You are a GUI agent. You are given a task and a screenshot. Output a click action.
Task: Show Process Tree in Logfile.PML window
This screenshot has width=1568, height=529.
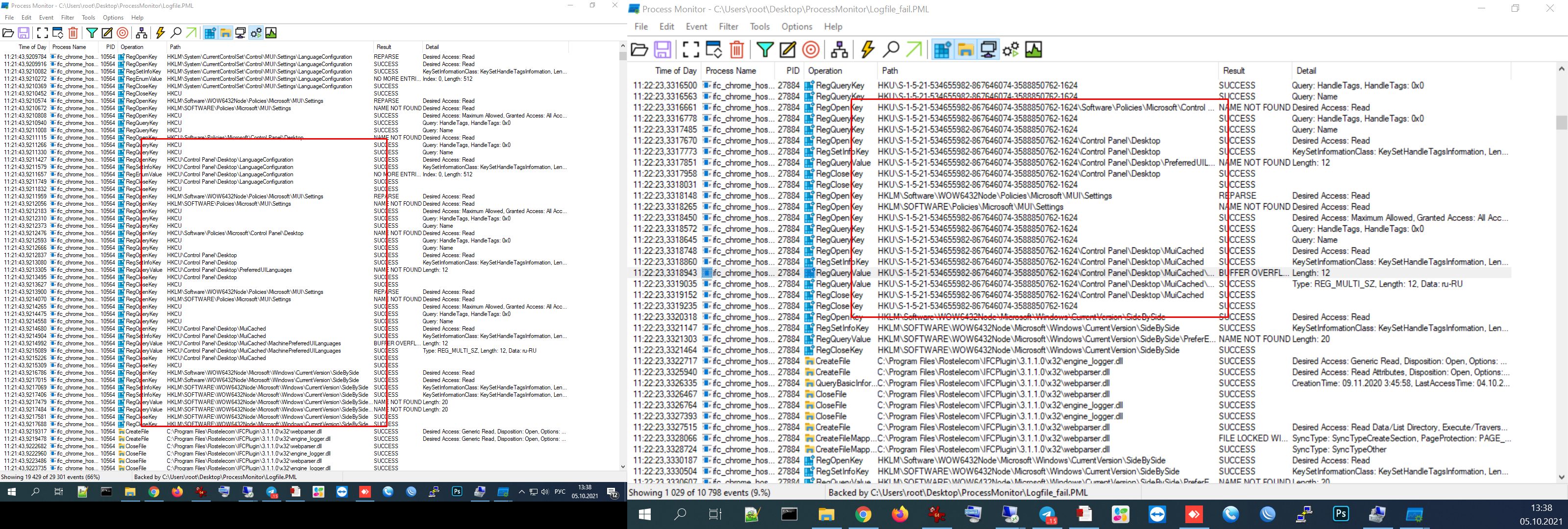pos(141,33)
